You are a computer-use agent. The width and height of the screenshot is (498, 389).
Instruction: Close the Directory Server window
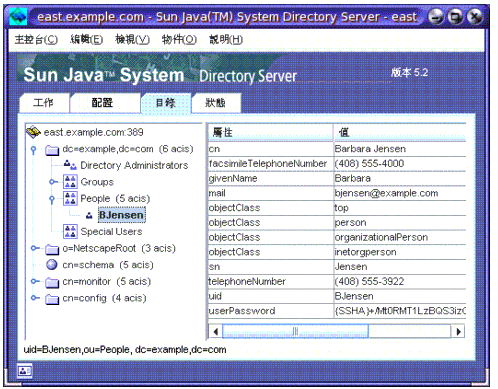(475, 16)
